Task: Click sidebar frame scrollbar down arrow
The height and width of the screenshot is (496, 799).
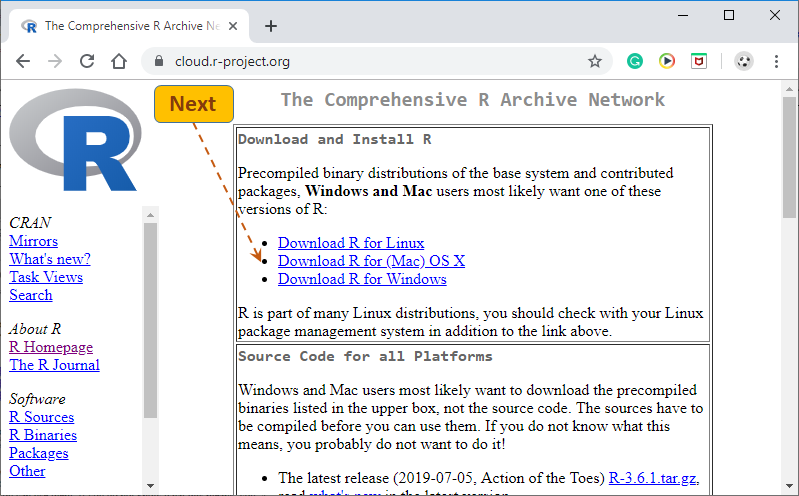Action: [x=150, y=486]
